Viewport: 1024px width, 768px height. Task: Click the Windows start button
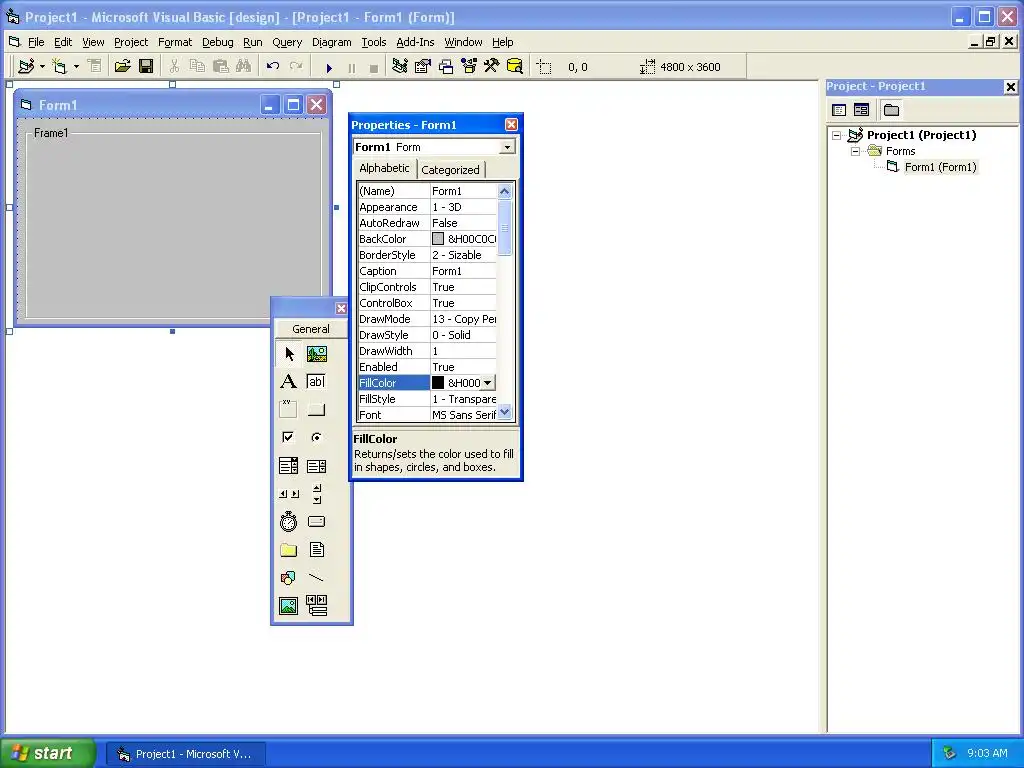point(47,753)
